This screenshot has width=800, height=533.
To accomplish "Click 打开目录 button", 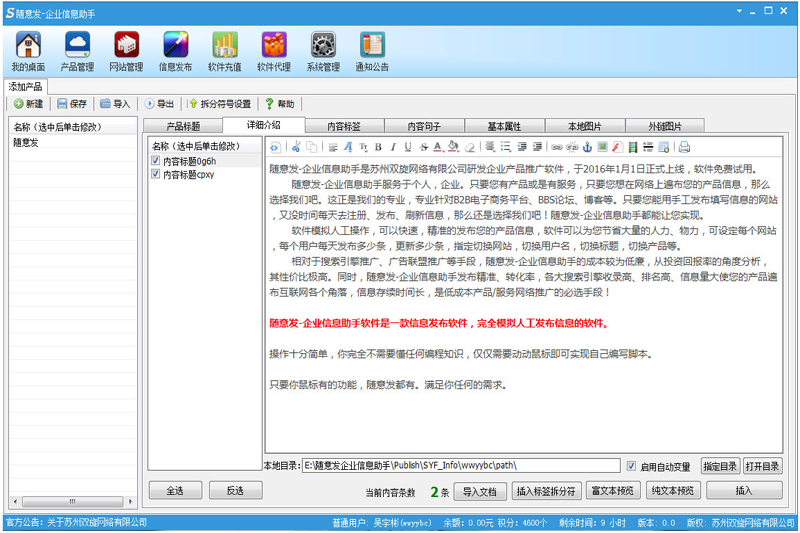I will click(762, 466).
